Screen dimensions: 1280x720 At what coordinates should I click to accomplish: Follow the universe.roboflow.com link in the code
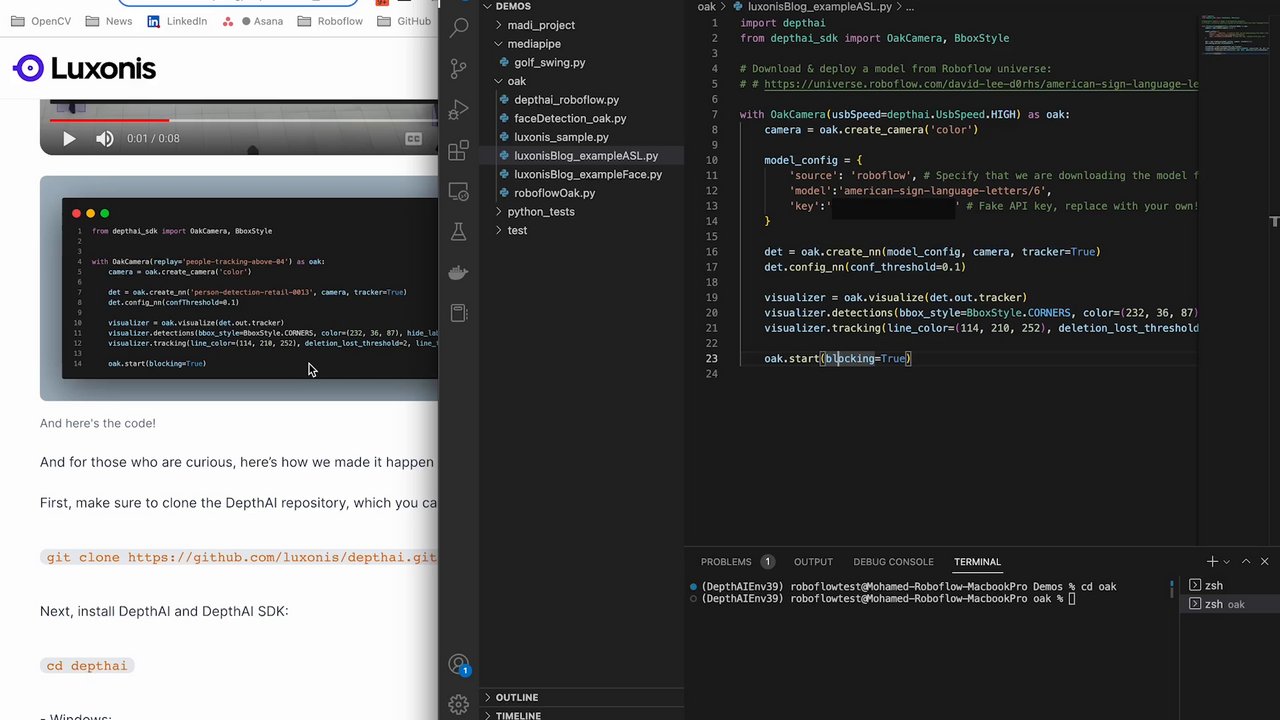[981, 84]
